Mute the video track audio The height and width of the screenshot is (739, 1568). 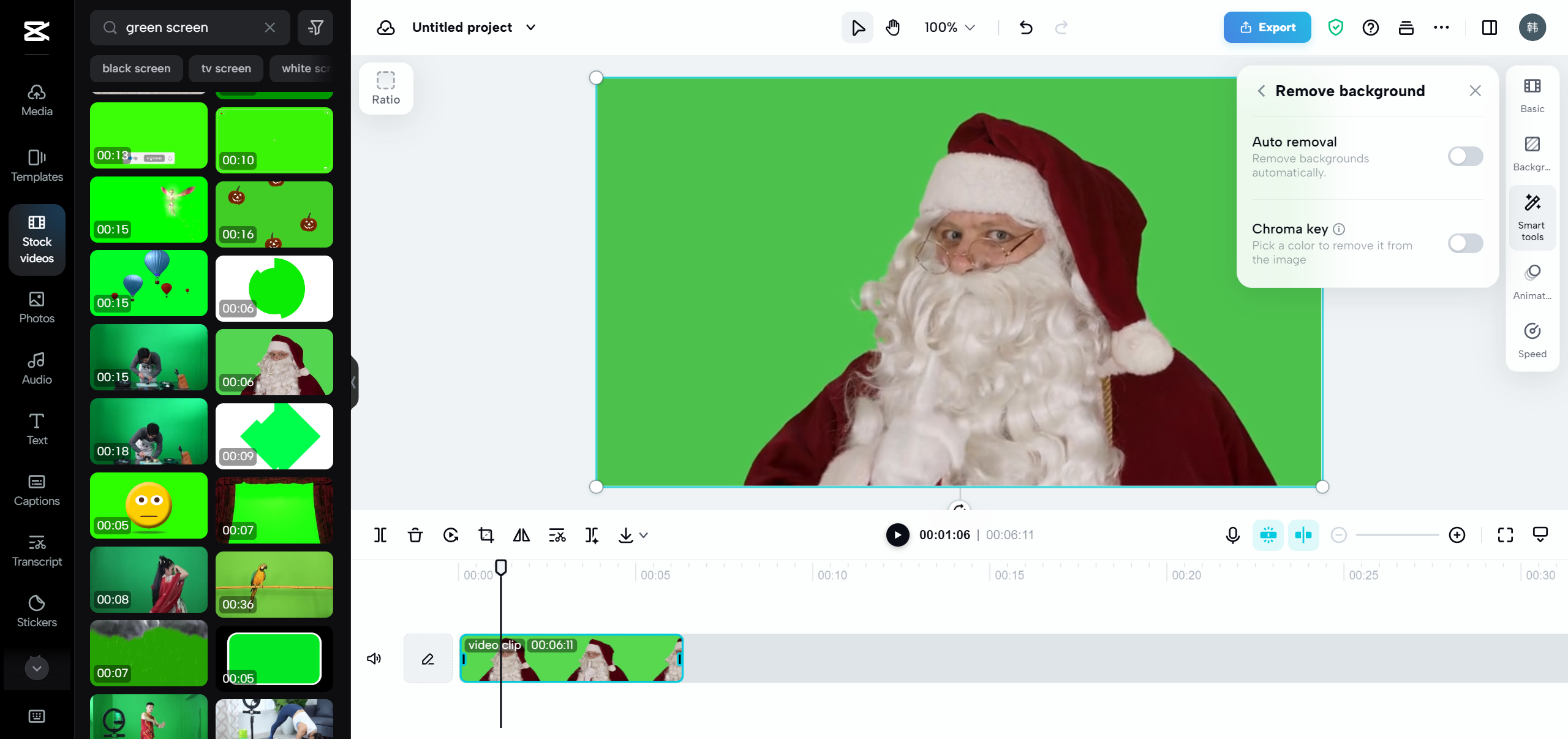(x=374, y=658)
